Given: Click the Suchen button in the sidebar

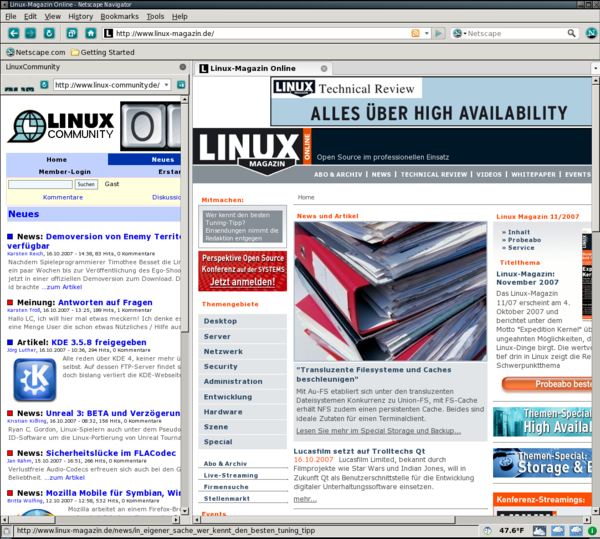Looking at the screenshot, I should (x=86, y=184).
